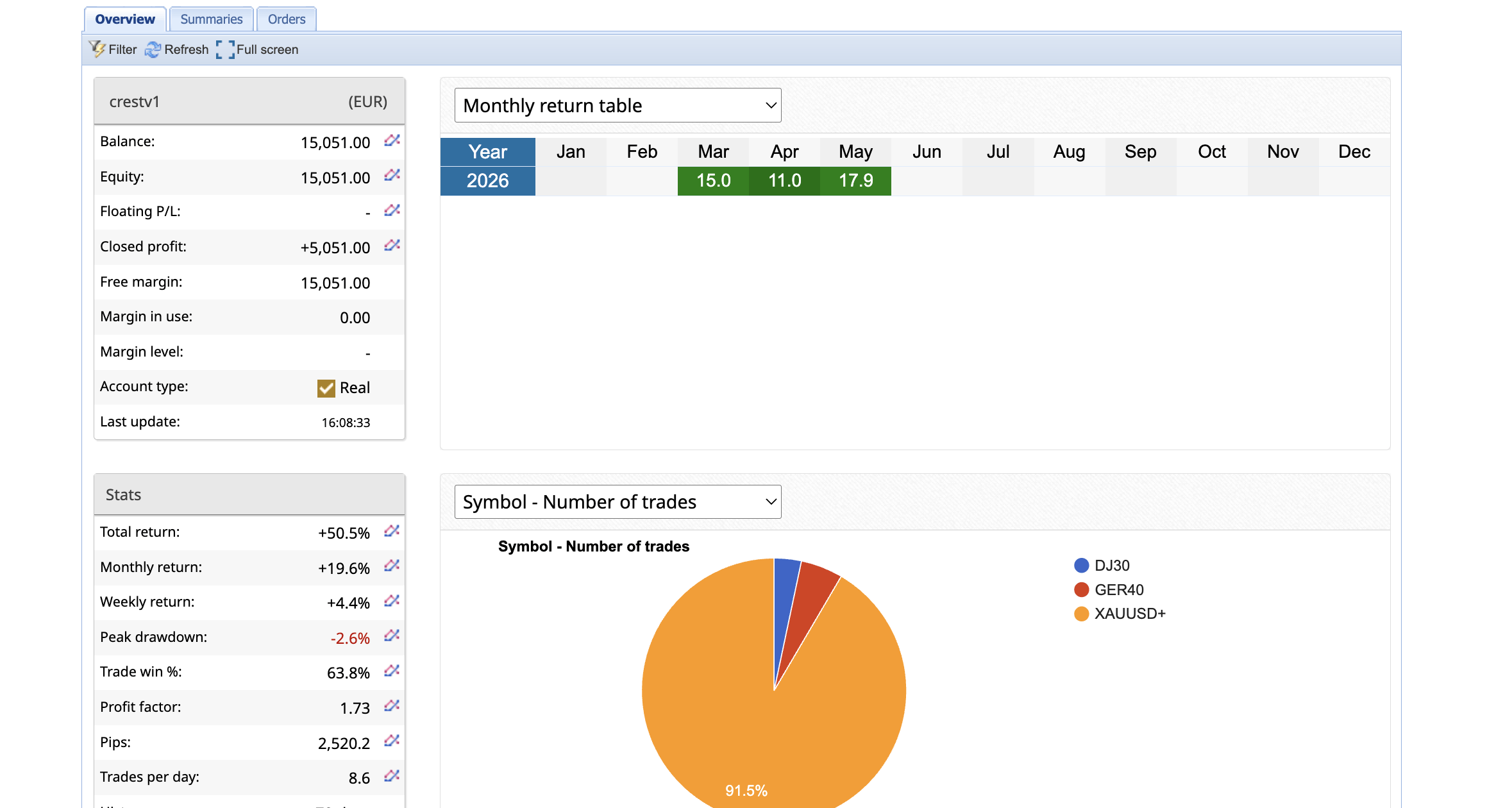Click the Refresh arrows icon

[x=153, y=49]
